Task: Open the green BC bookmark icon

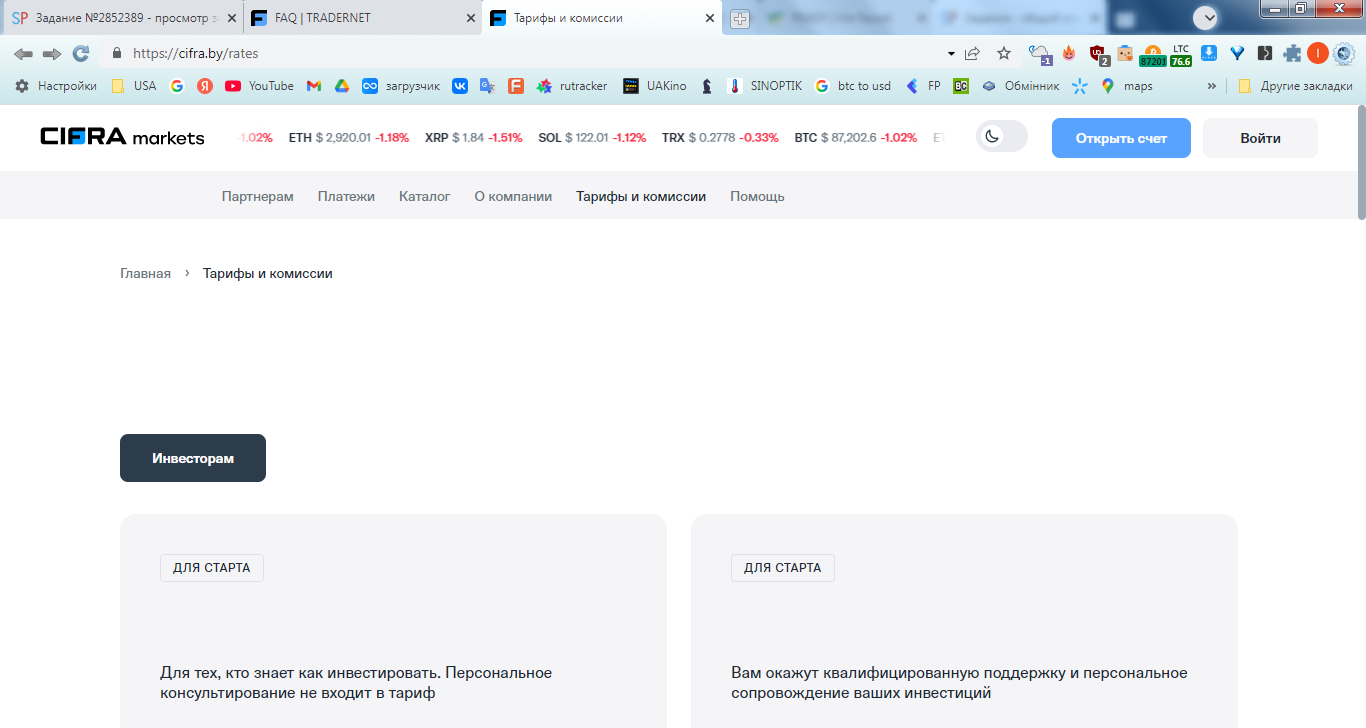Action: (961, 86)
